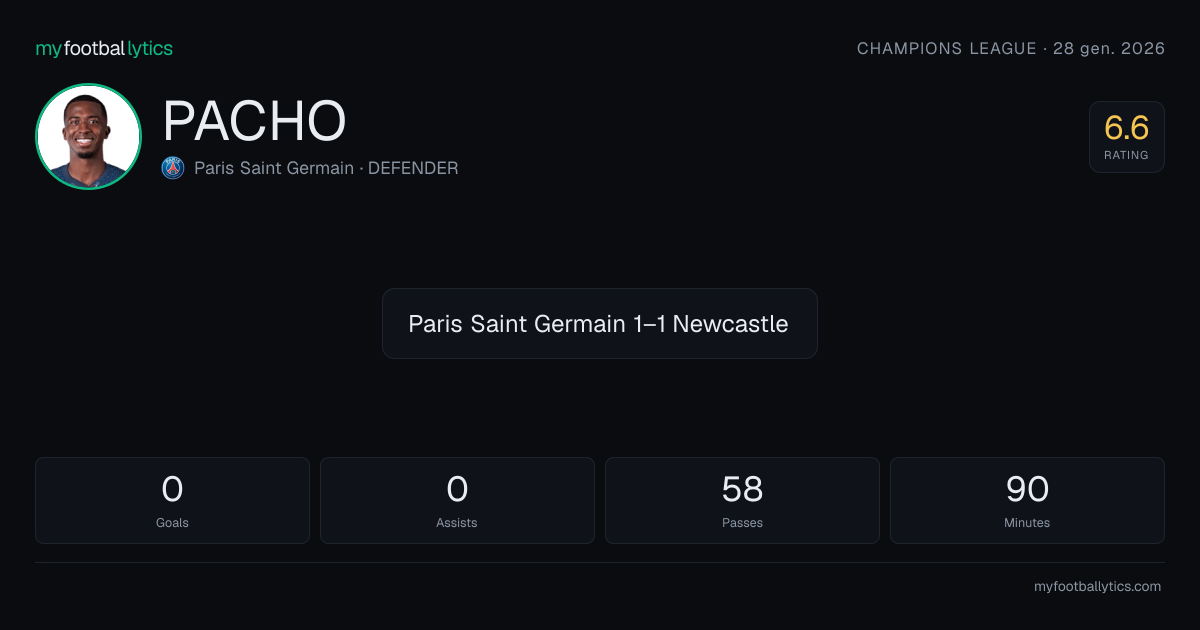Open the myfootballytics.com footer link

[x=1097, y=587]
